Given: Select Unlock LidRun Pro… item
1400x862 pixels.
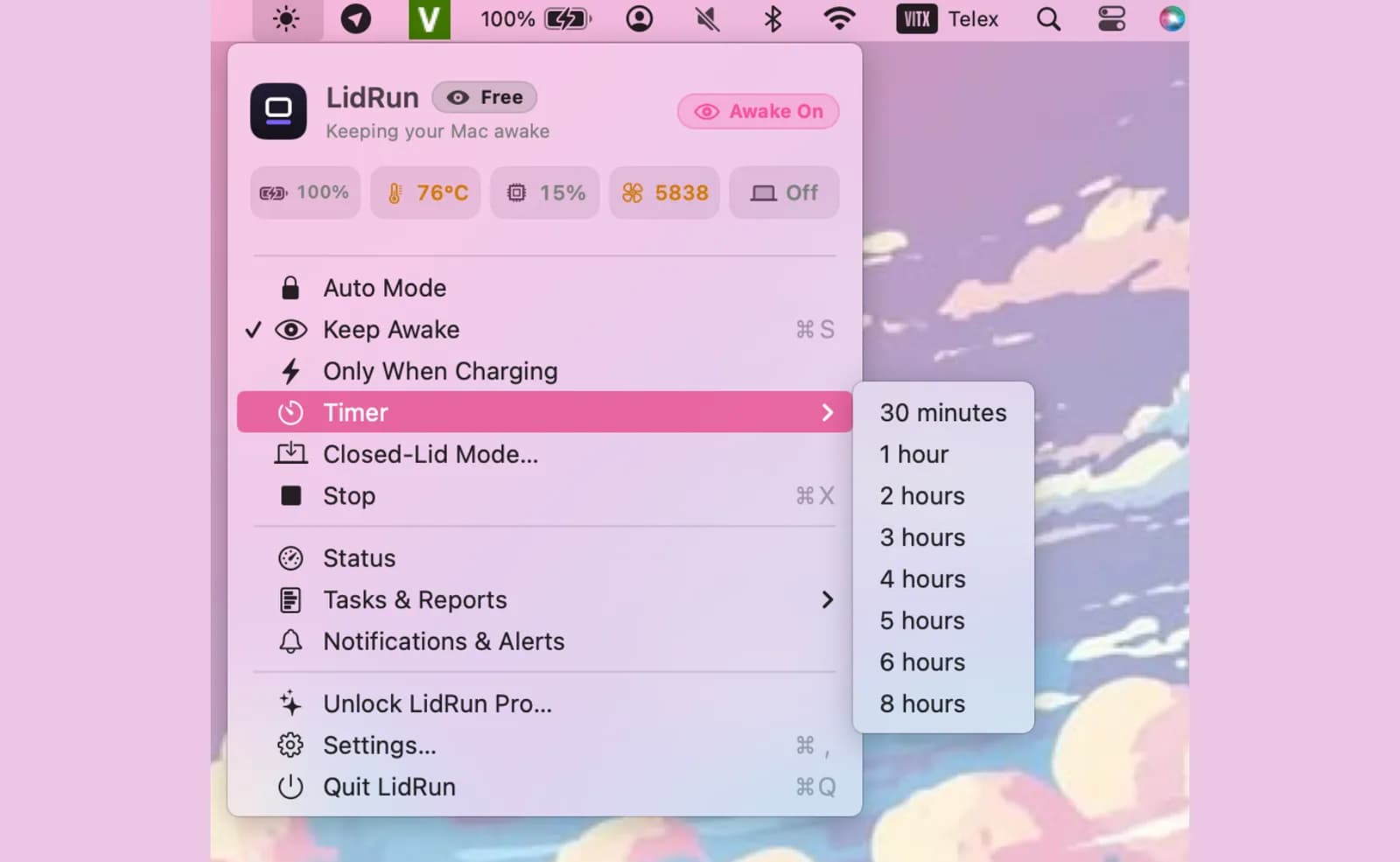Looking at the screenshot, I should [x=544, y=704].
